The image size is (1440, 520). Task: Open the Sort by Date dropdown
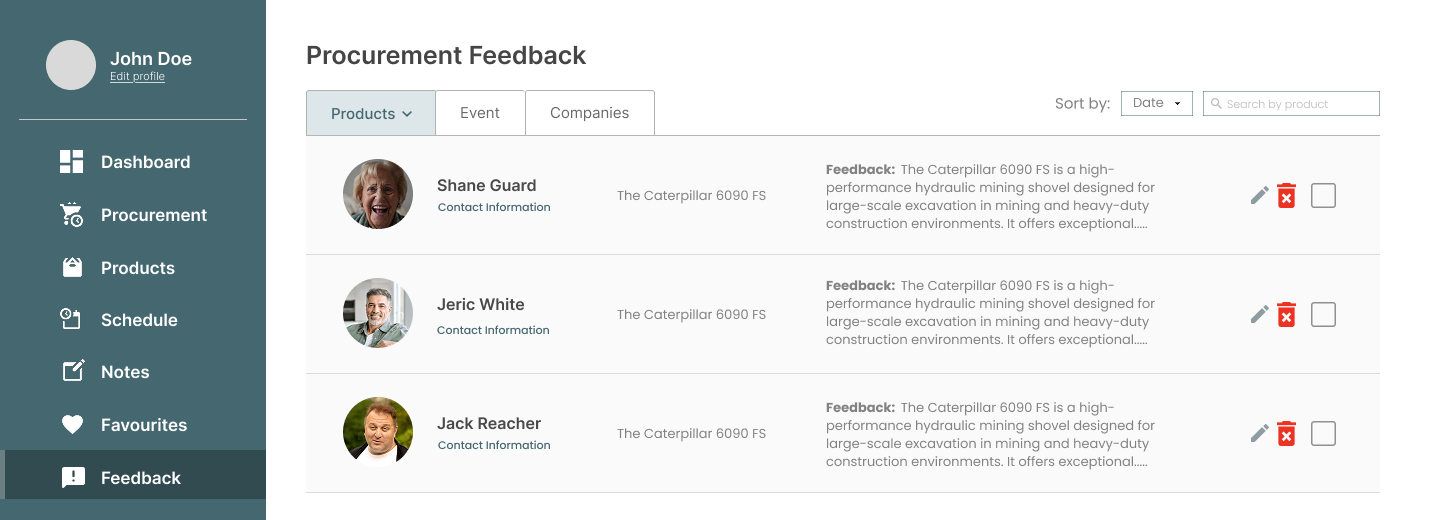(1156, 103)
